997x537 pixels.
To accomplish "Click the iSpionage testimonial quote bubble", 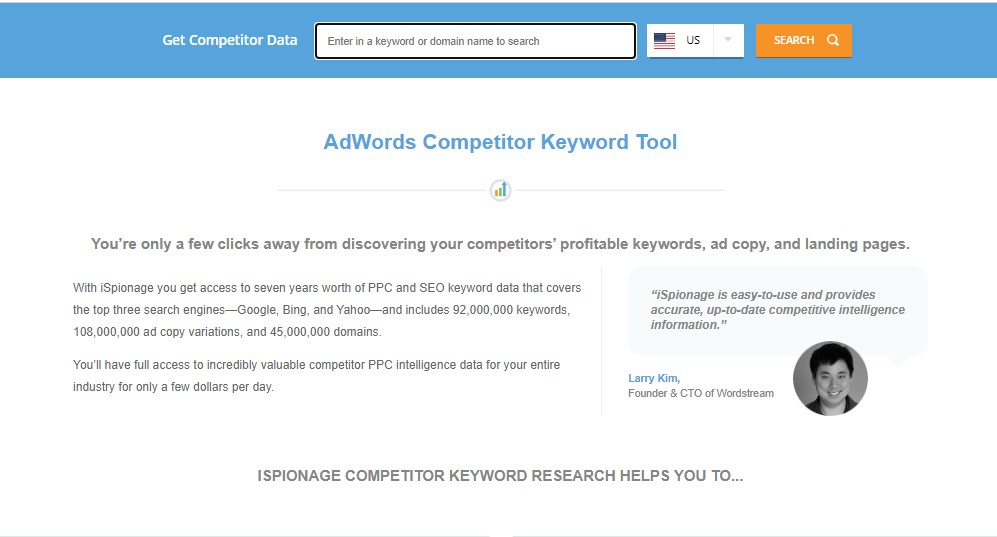I will pyautogui.click(x=777, y=310).
